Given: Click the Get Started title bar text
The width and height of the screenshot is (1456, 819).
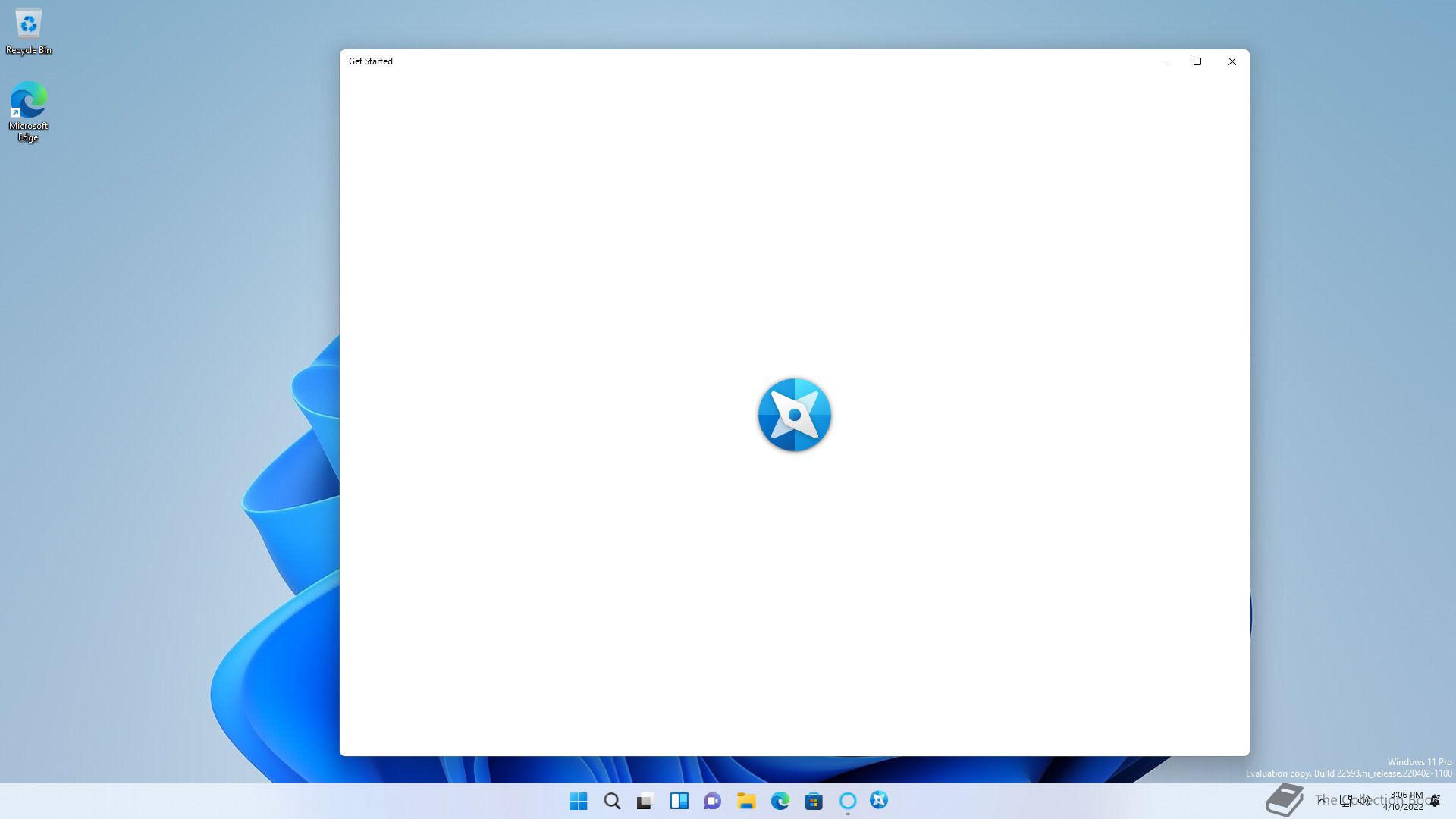Looking at the screenshot, I should [371, 61].
